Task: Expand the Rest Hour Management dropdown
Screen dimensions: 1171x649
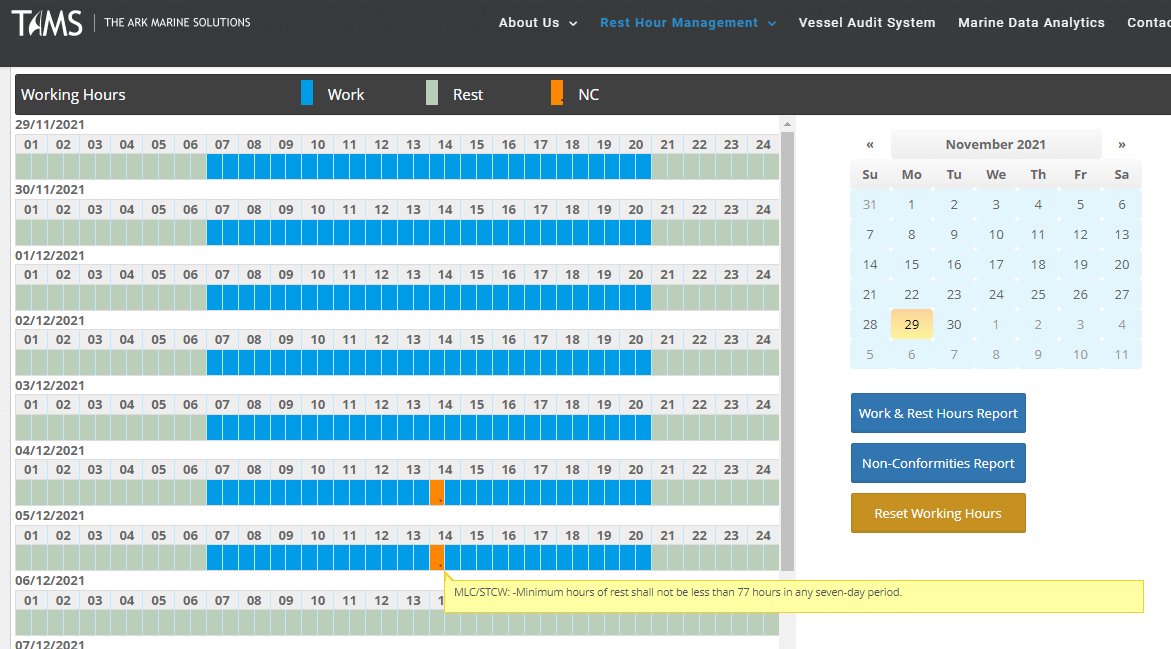Action: coord(688,23)
